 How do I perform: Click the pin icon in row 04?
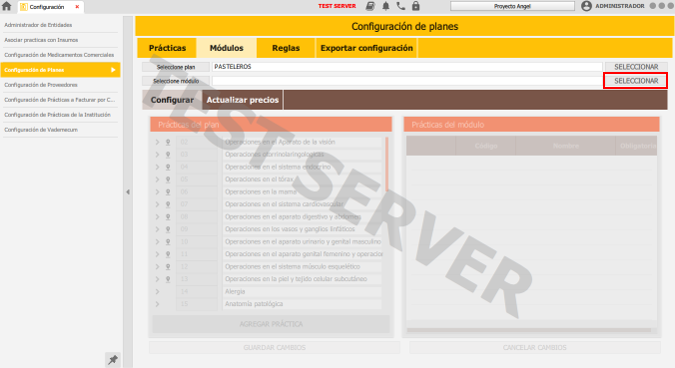click(168, 167)
